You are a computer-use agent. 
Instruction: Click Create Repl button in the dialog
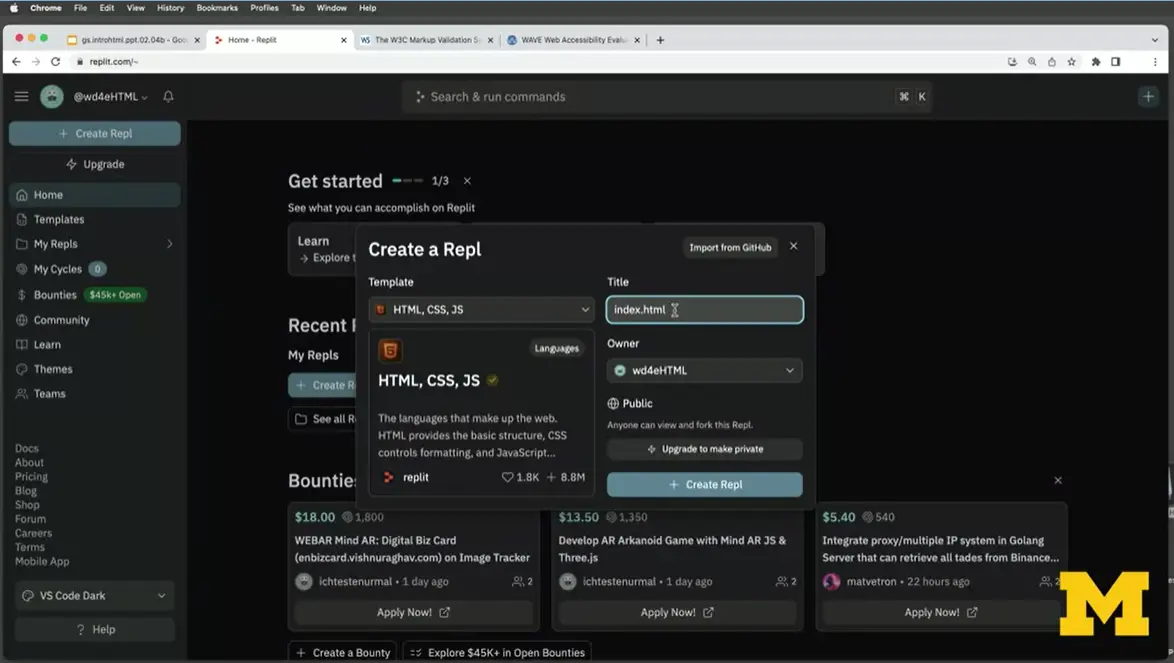(704, 485)
